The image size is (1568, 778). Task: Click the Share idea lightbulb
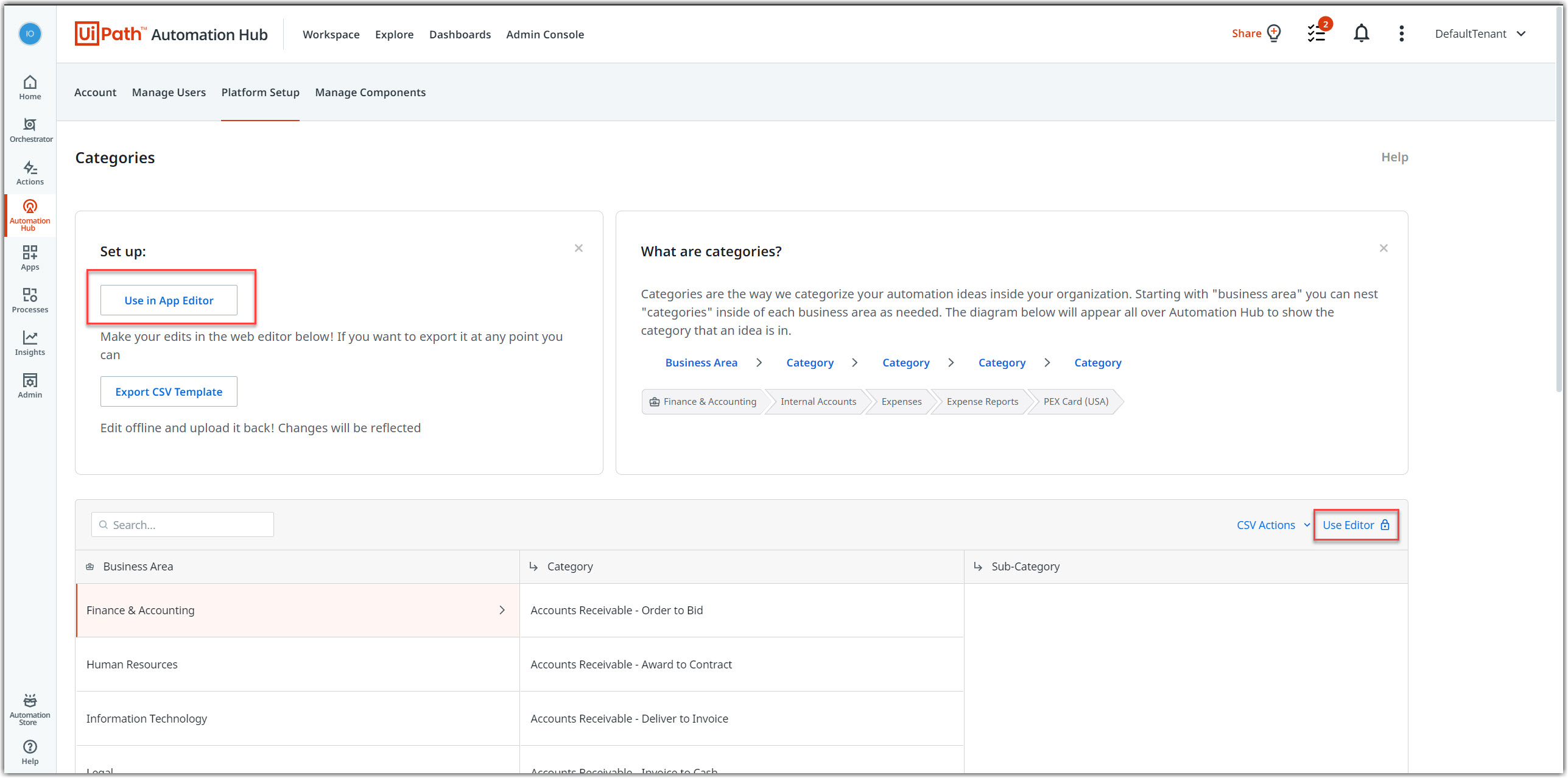[1274, 33]
